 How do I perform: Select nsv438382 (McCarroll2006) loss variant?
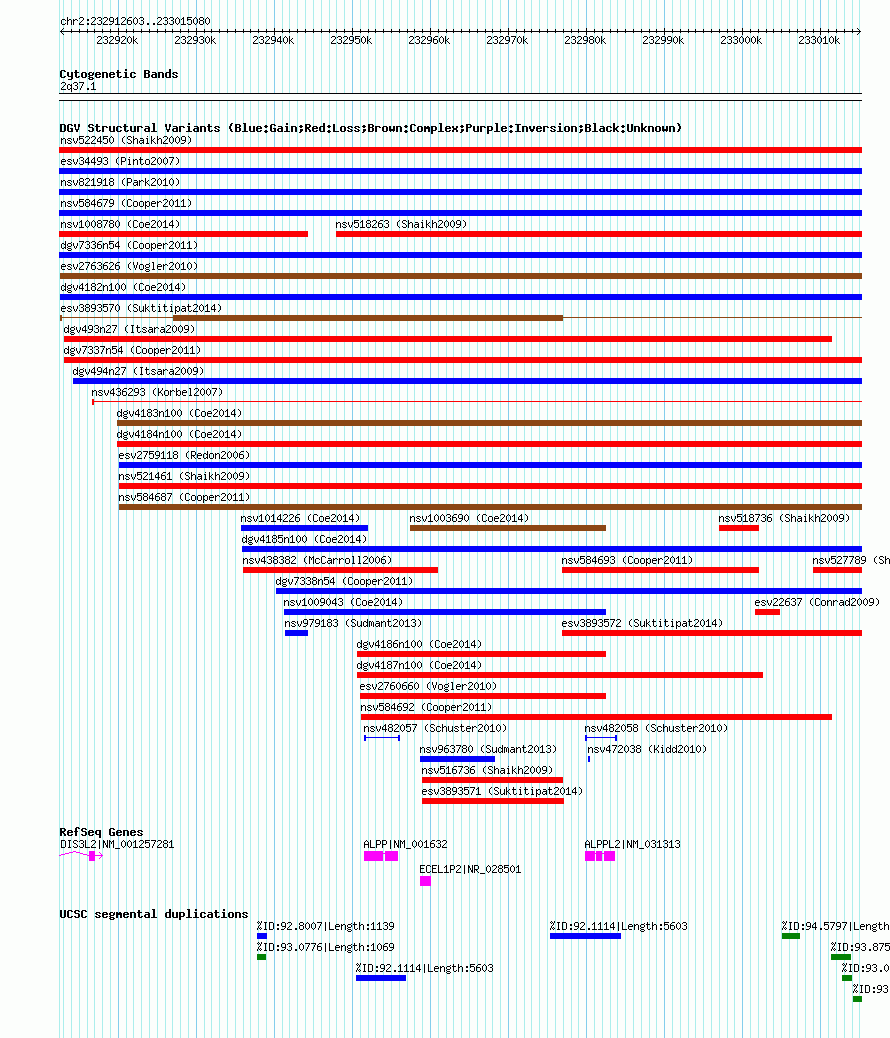(340, 571)
